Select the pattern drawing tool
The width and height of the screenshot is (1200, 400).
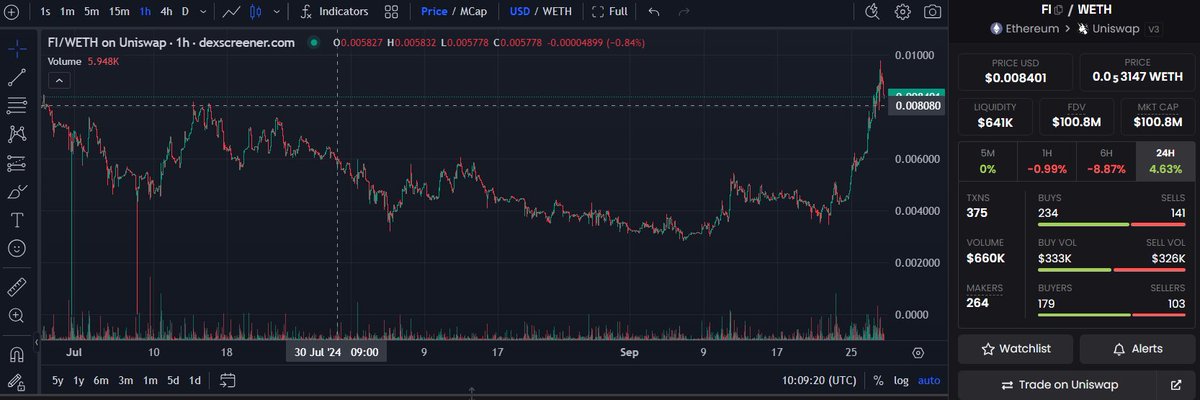16,133
